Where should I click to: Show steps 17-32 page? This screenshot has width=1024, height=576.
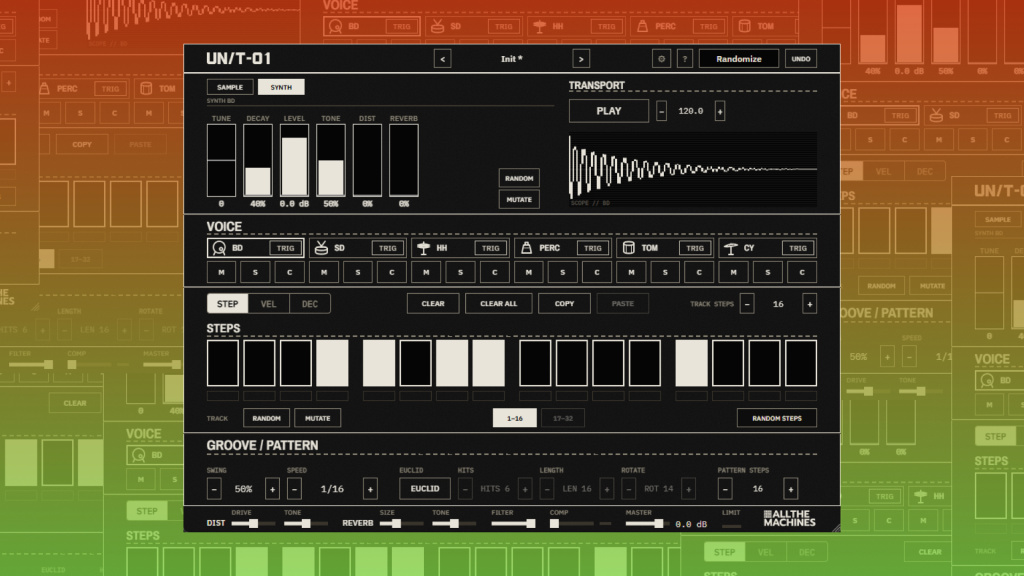(x=562, y=418)
